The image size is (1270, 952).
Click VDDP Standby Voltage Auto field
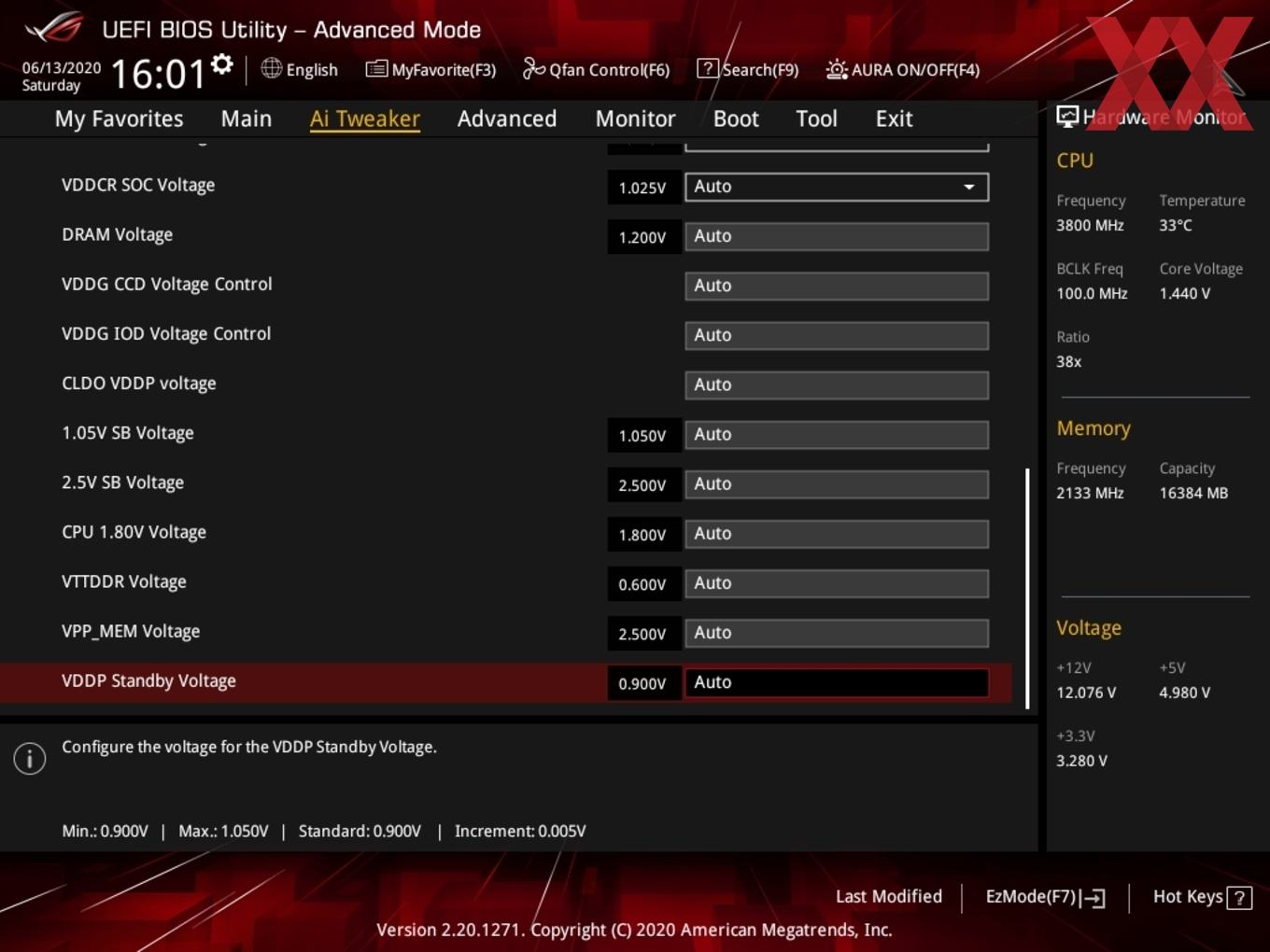837,682
